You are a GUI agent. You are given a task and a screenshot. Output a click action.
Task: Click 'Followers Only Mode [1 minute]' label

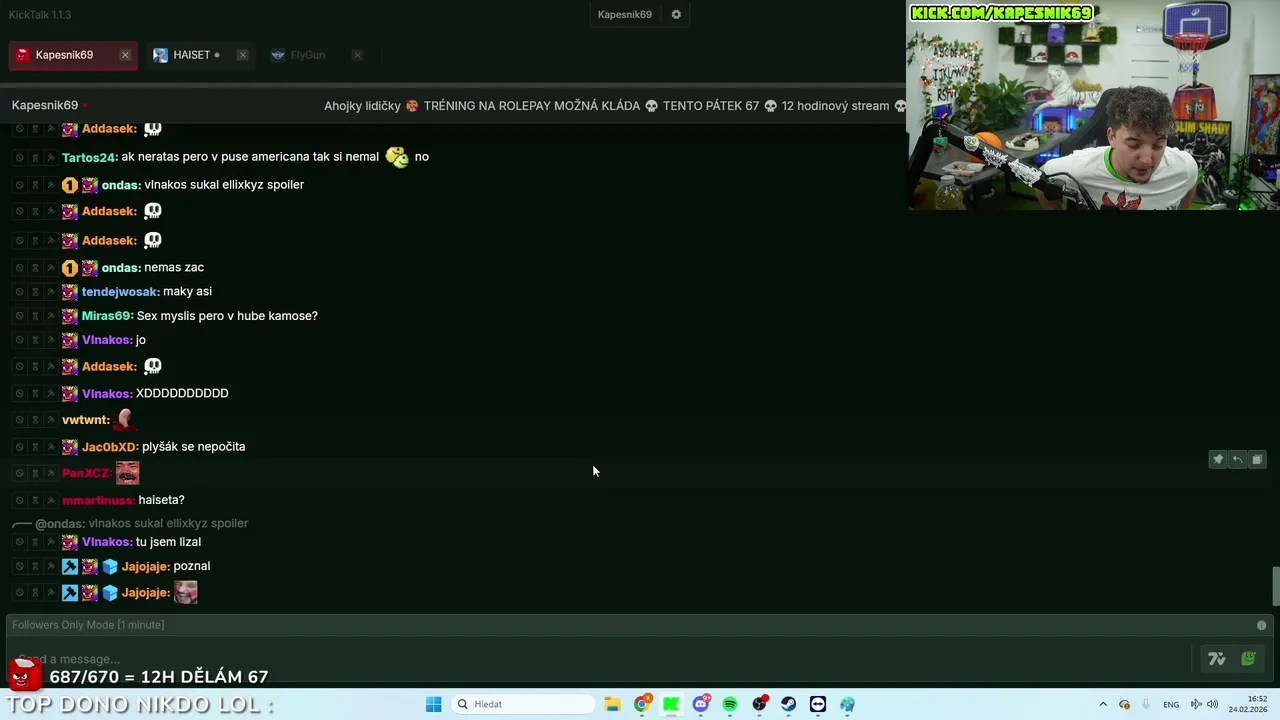[x=88, y=625]
